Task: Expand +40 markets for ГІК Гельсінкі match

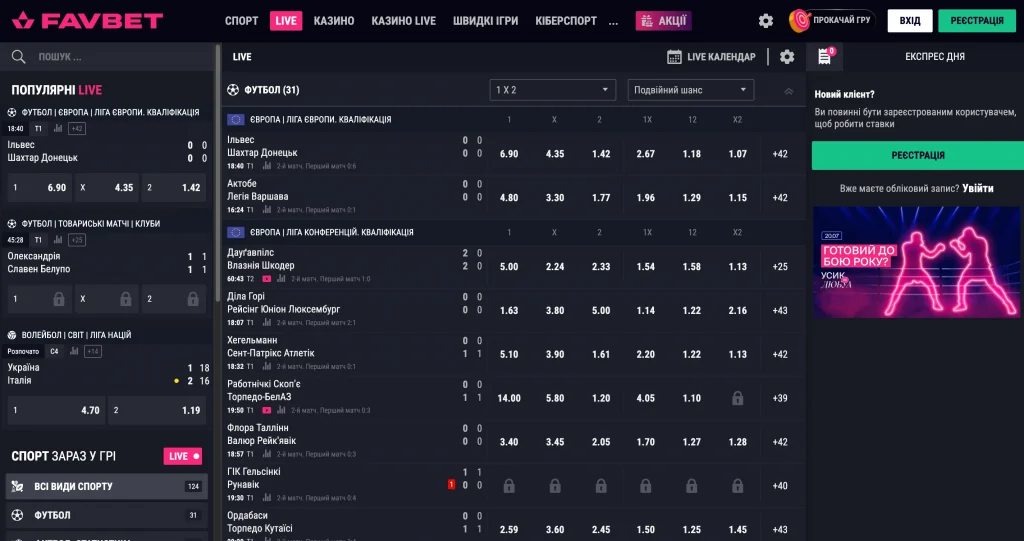Action: tap(780, 485)
